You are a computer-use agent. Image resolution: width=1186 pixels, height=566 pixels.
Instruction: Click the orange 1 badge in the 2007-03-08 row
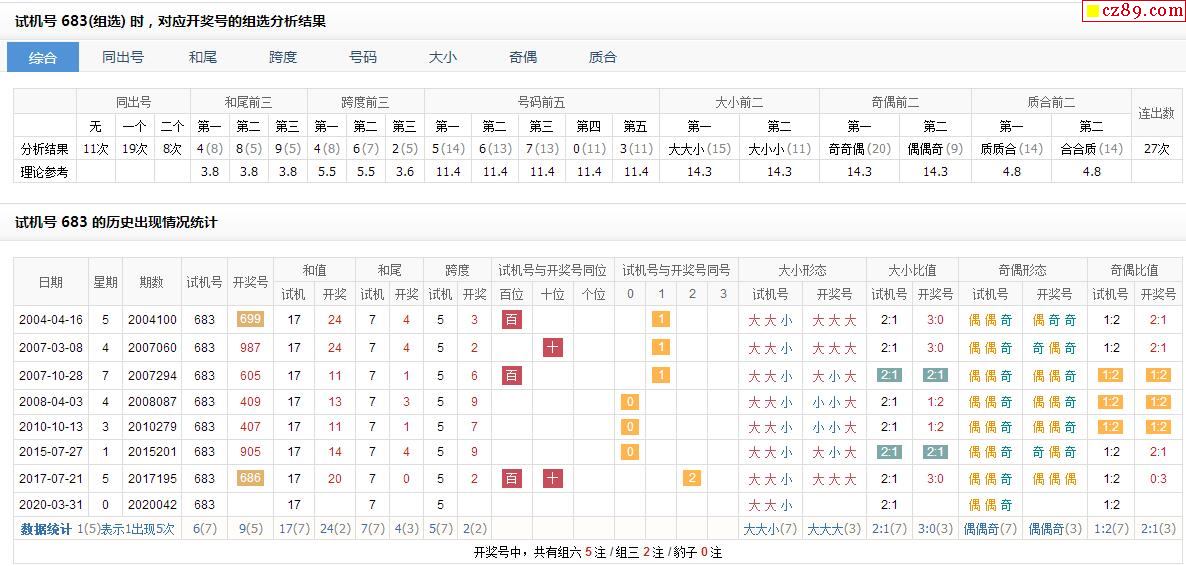coord(660,347)
